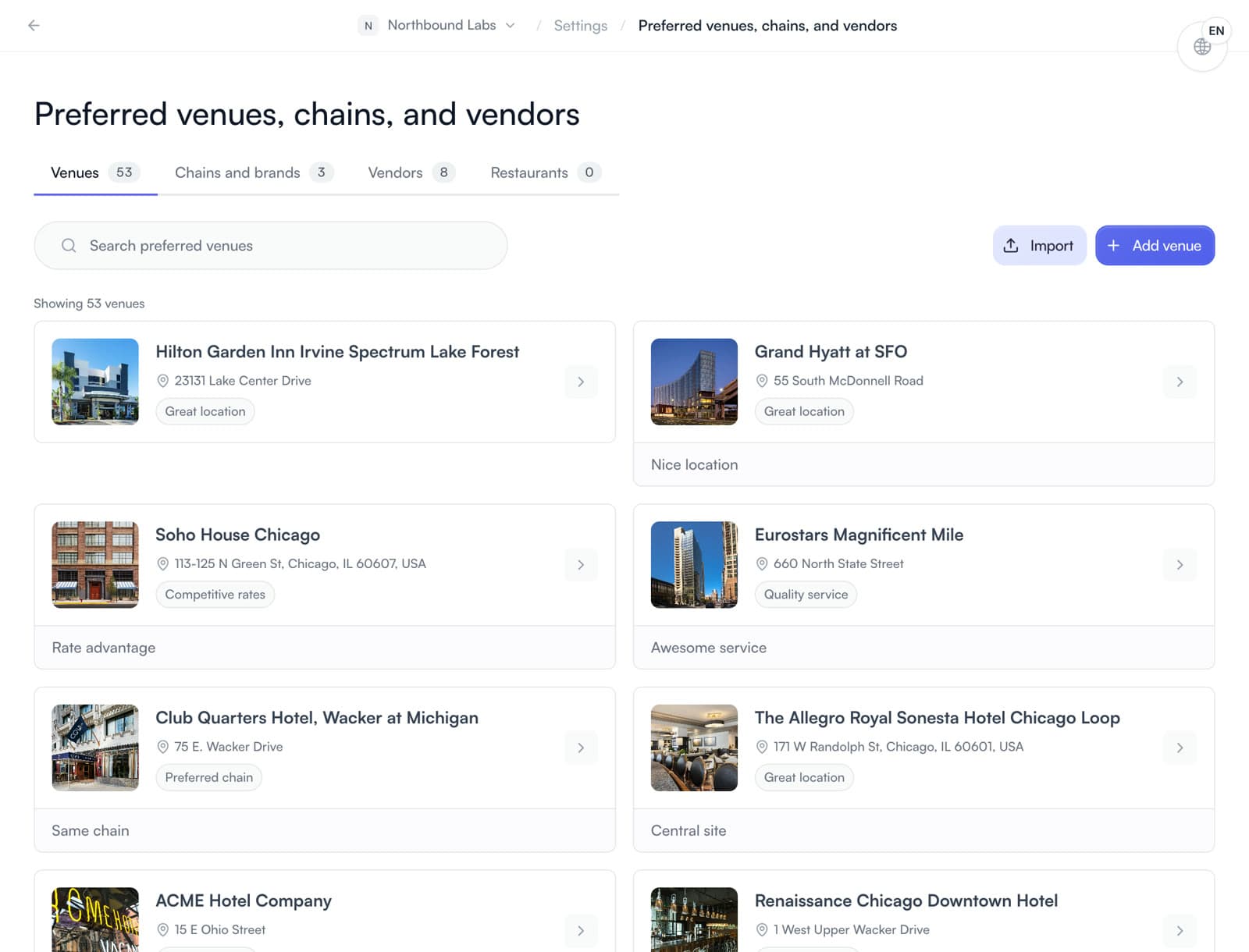This screenshot has width=1249, height=952.
Task: Click the Eurostars Magnificent Mile thumbnail
Action: click(694, 565)
